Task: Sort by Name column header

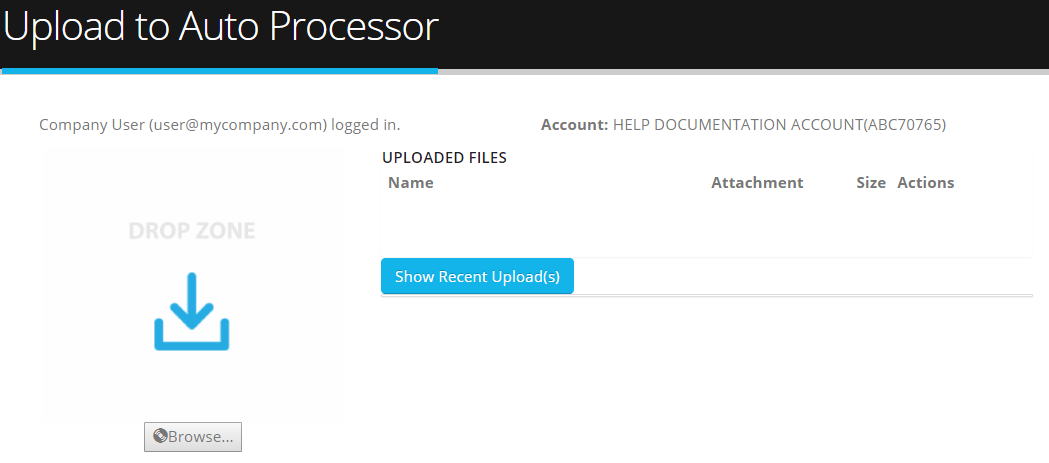Action: coord(411,183)
